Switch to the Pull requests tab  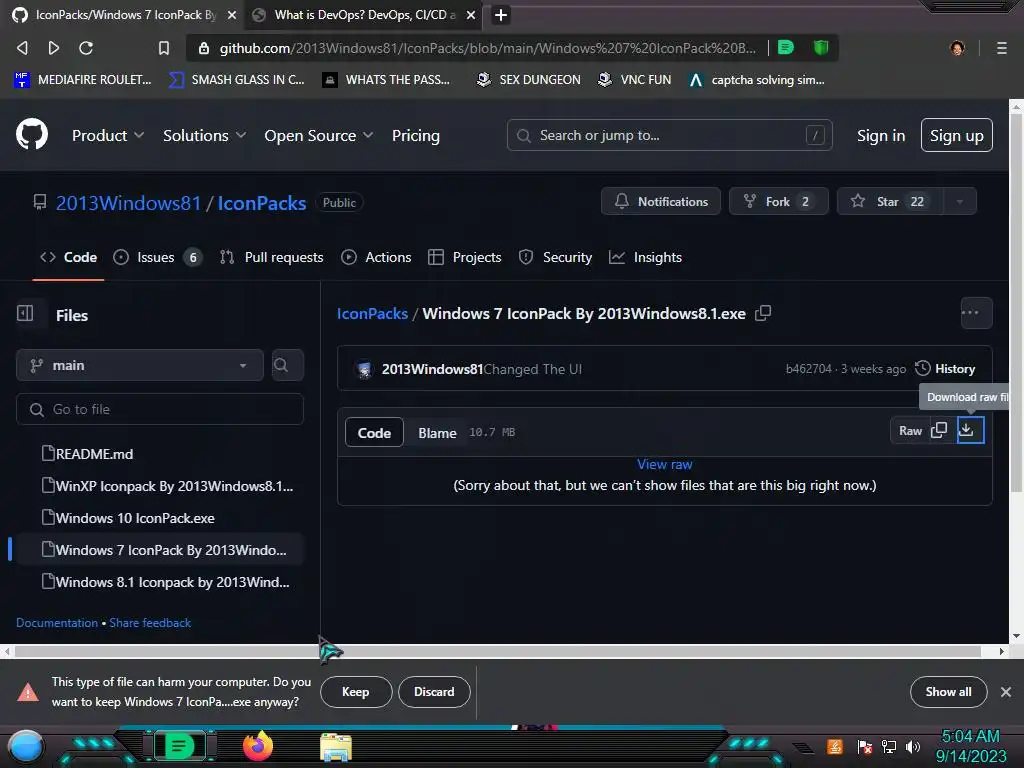[272, 257]
